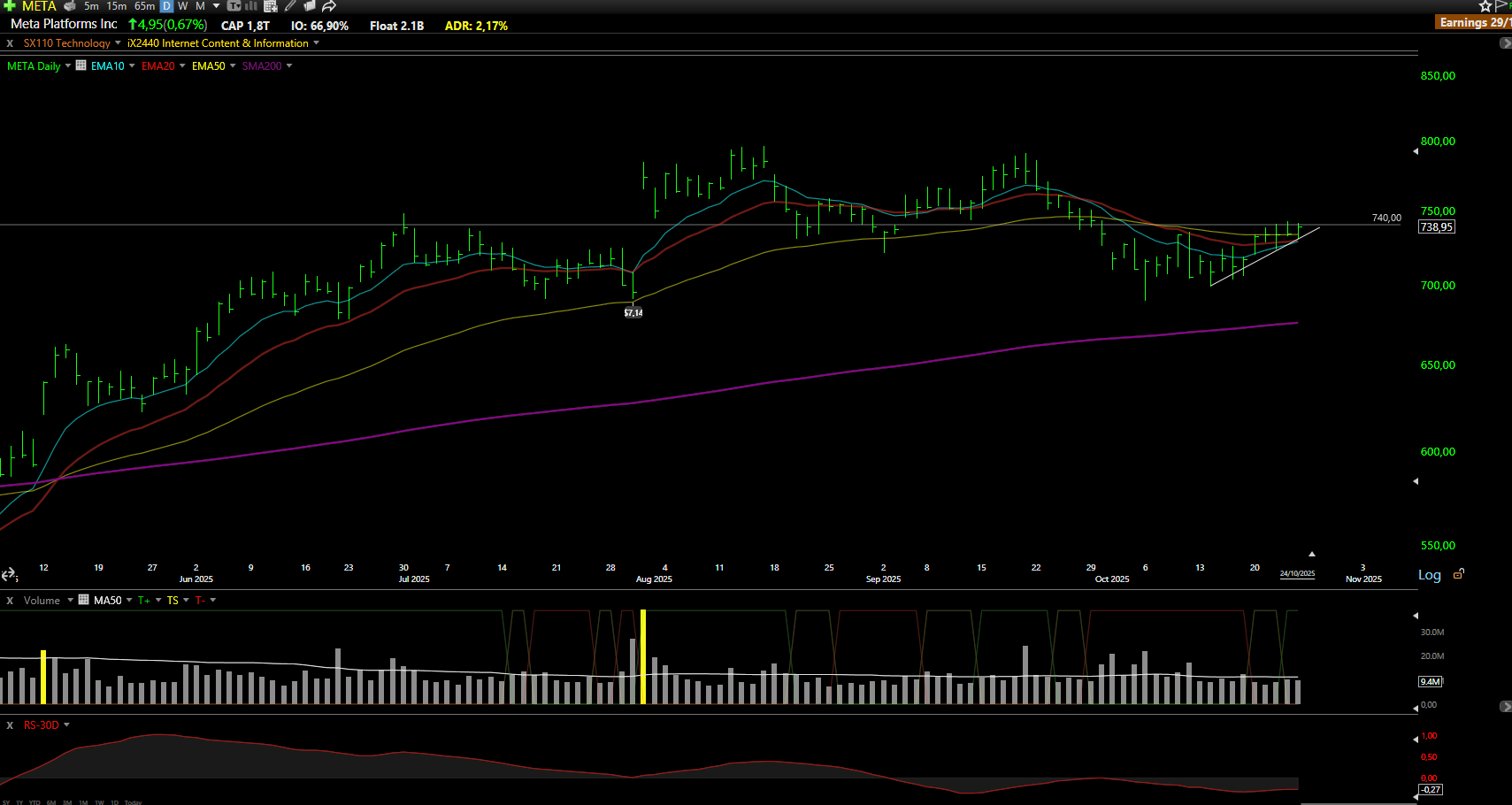The height and width of the screenshot is (805, 1512).
Task: Open EMA10 indicator dropdown
Action: click(x=132, y=65)
